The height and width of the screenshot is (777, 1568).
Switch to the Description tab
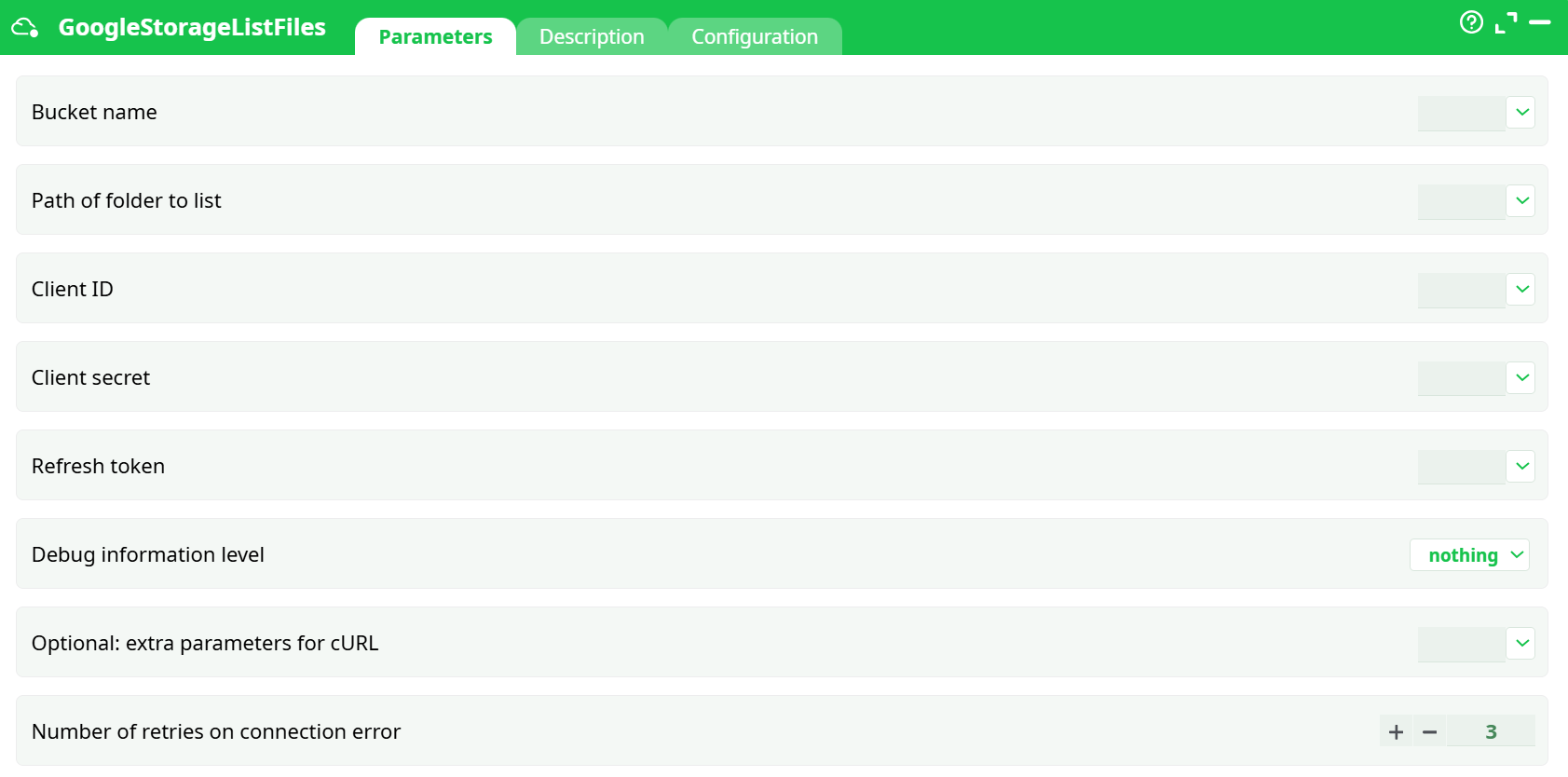tap(592, 37)
